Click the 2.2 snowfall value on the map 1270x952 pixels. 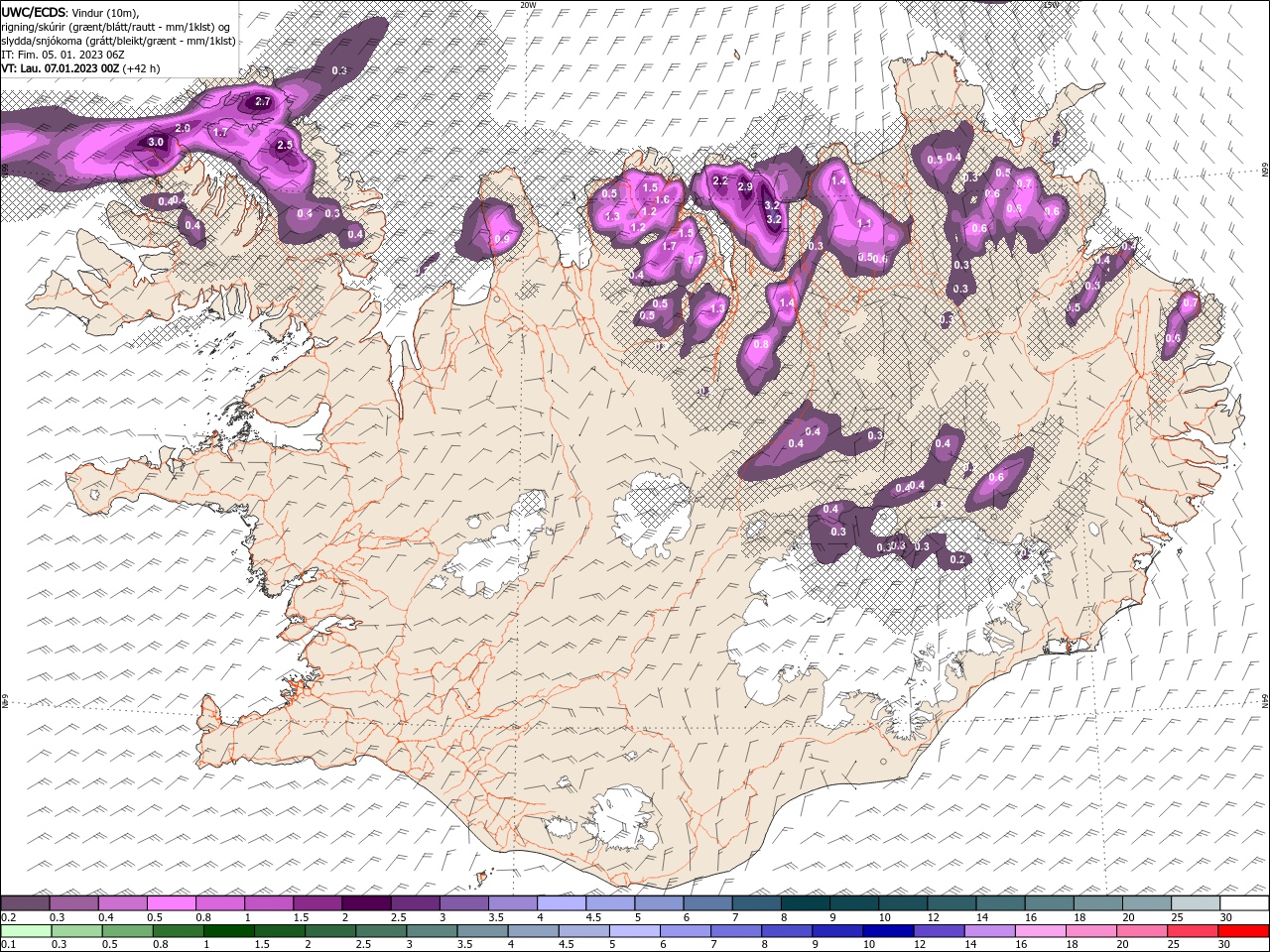pyautogui.click(x=720, y=181)
